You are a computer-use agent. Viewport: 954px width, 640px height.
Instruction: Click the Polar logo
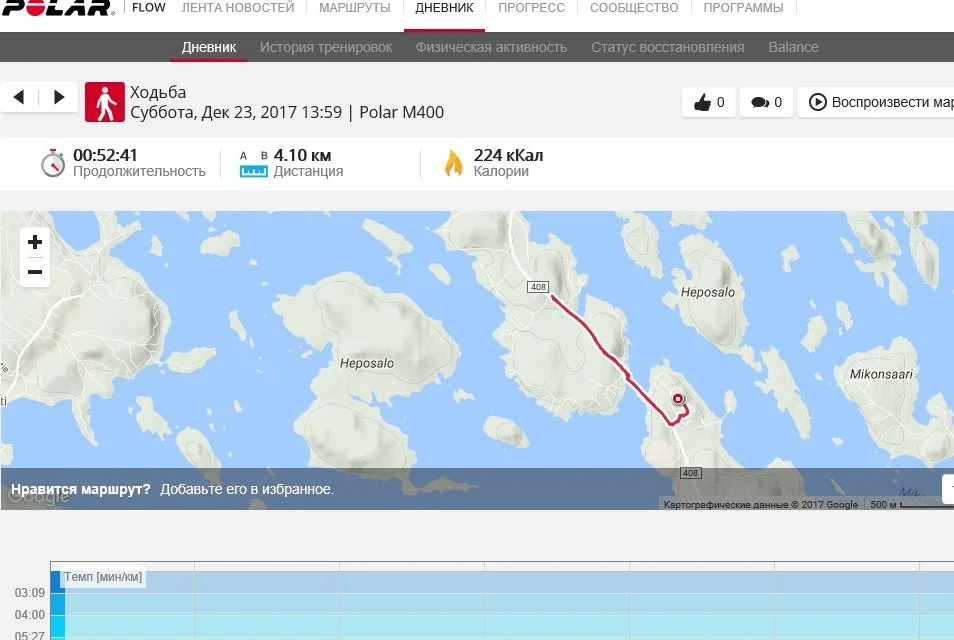pyautogui.click(x=57, y=7)
